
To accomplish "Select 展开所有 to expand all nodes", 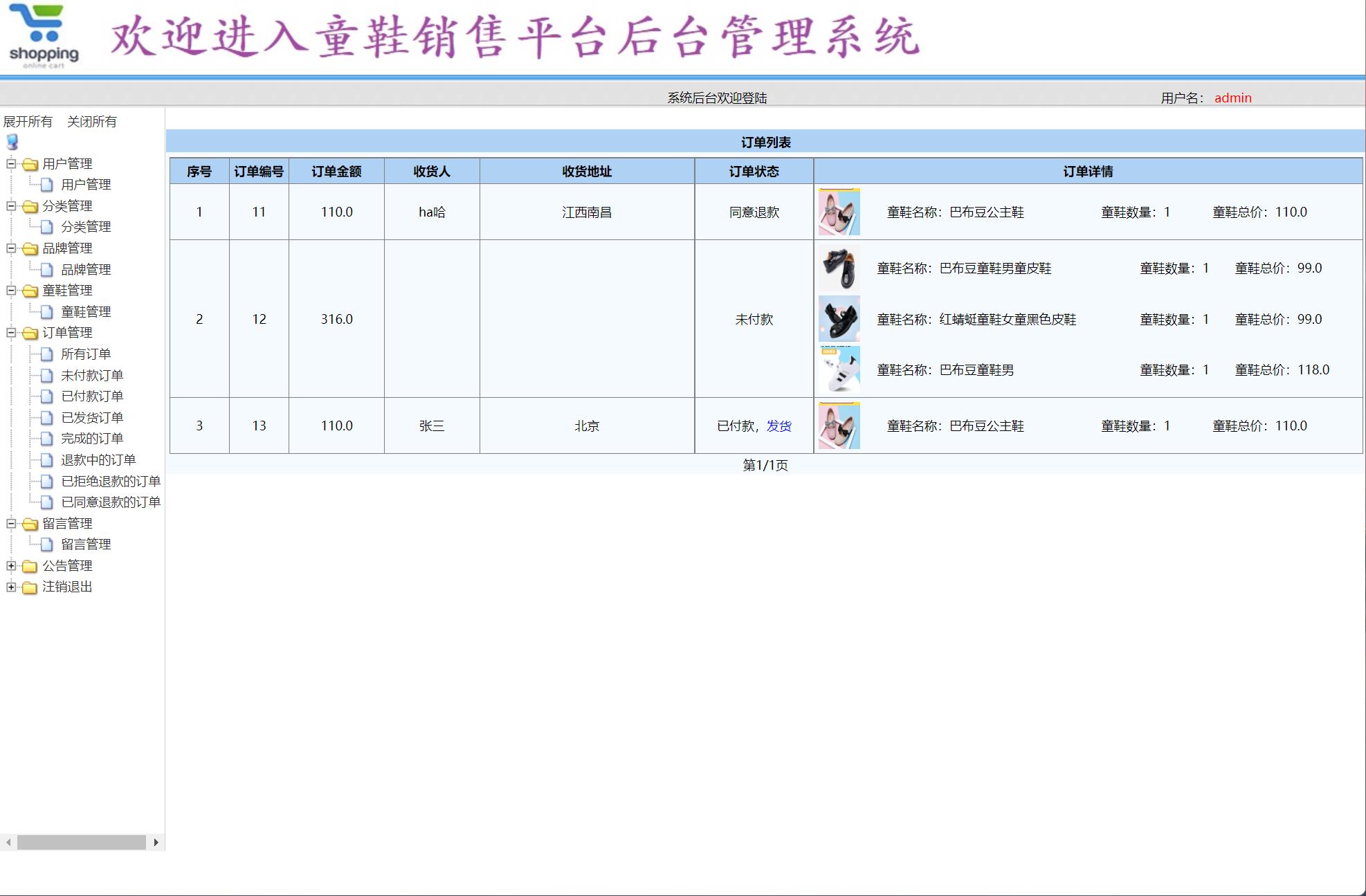I will pos(29,121).
